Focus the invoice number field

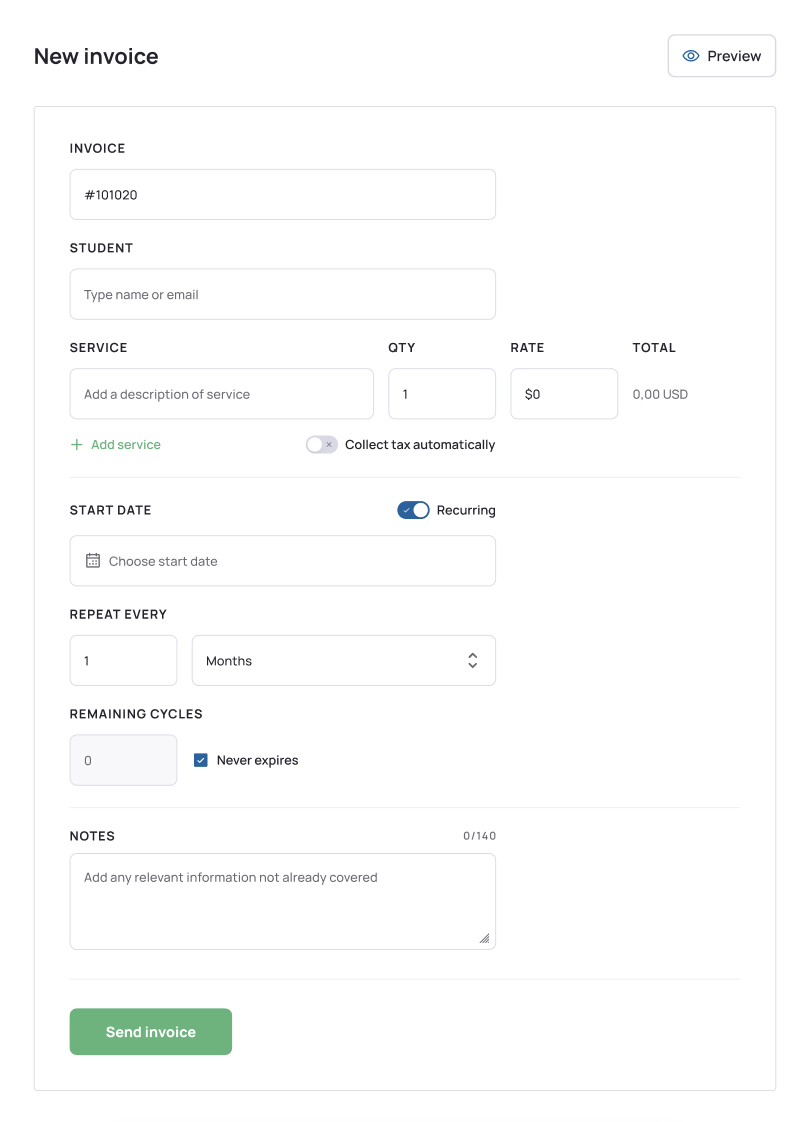click(282, 195)
